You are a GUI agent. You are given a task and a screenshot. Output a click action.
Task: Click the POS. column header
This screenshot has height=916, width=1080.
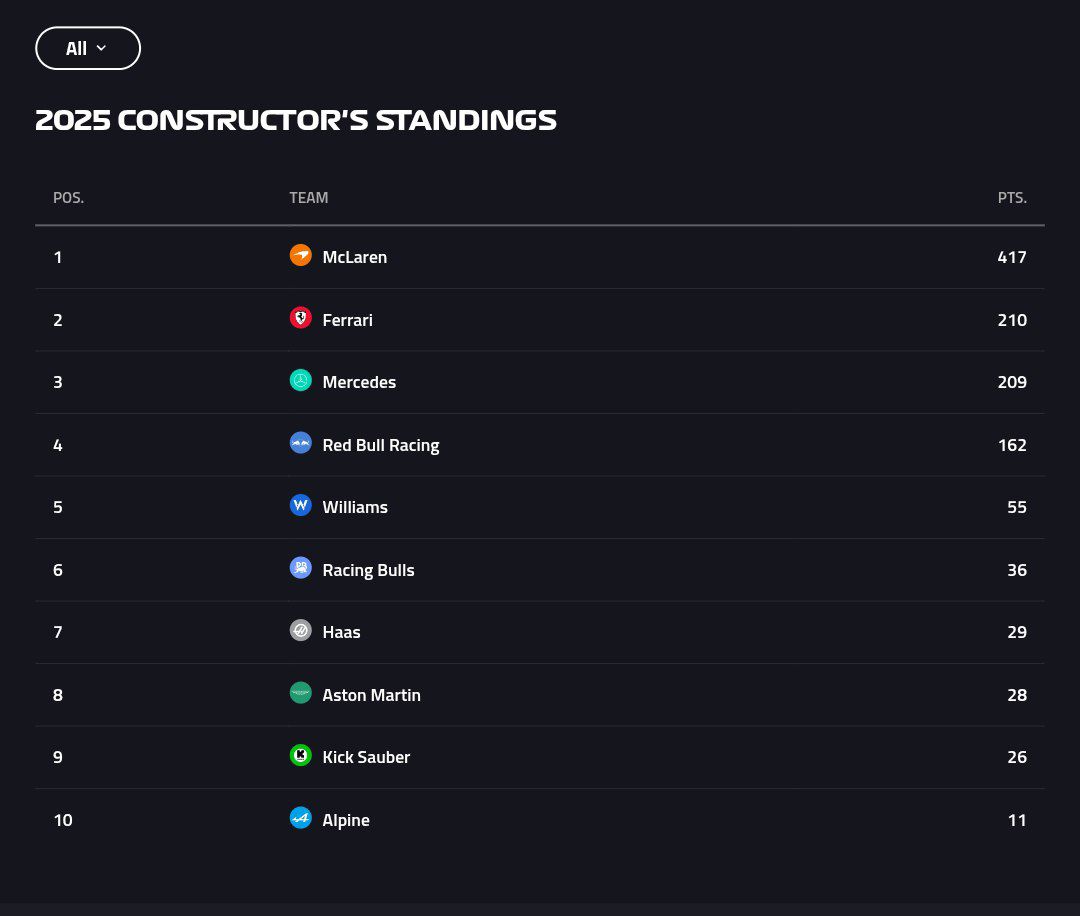coord(68,197)
